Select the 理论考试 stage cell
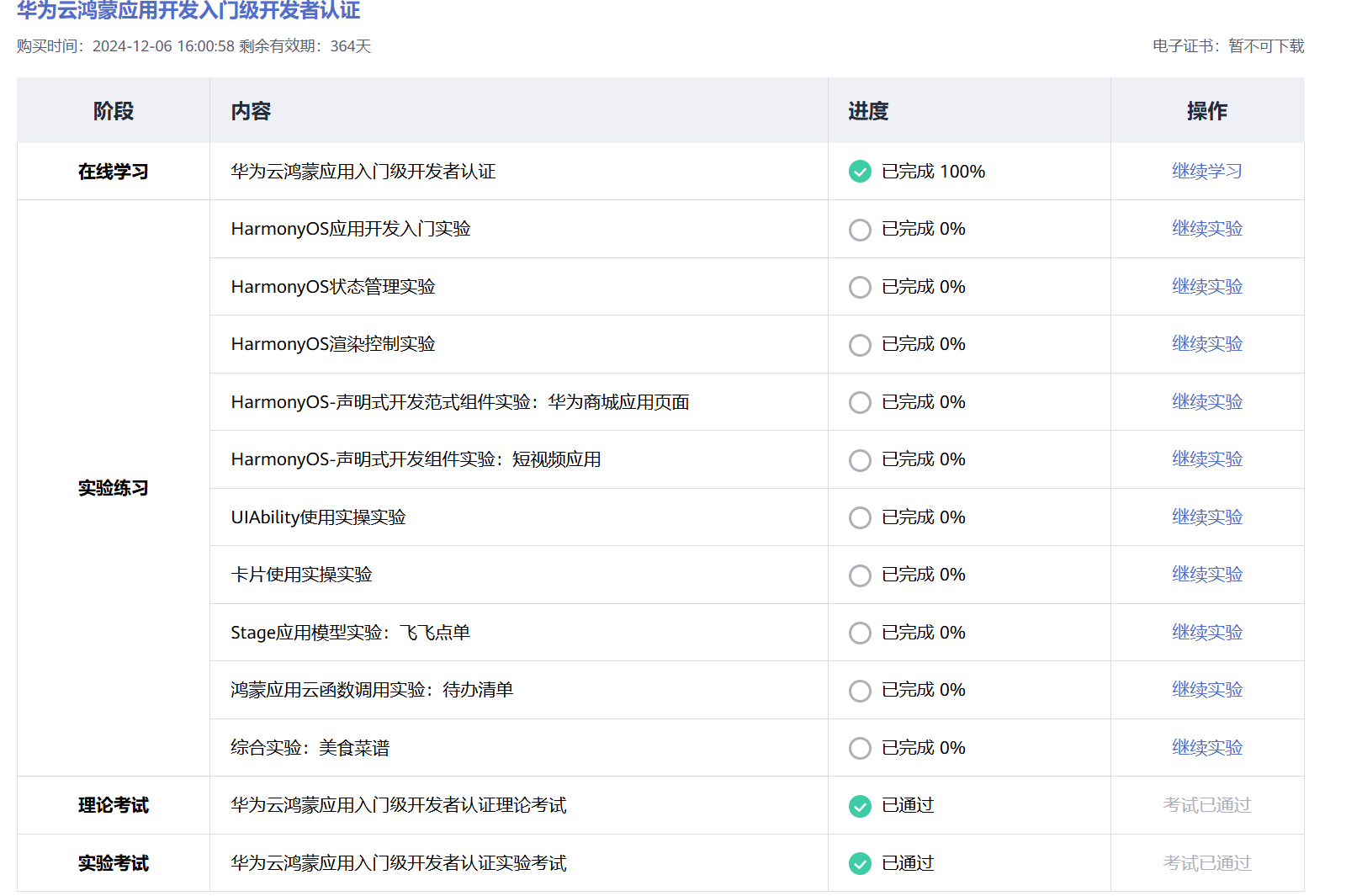1362x896 pixels. pos(114,805)
